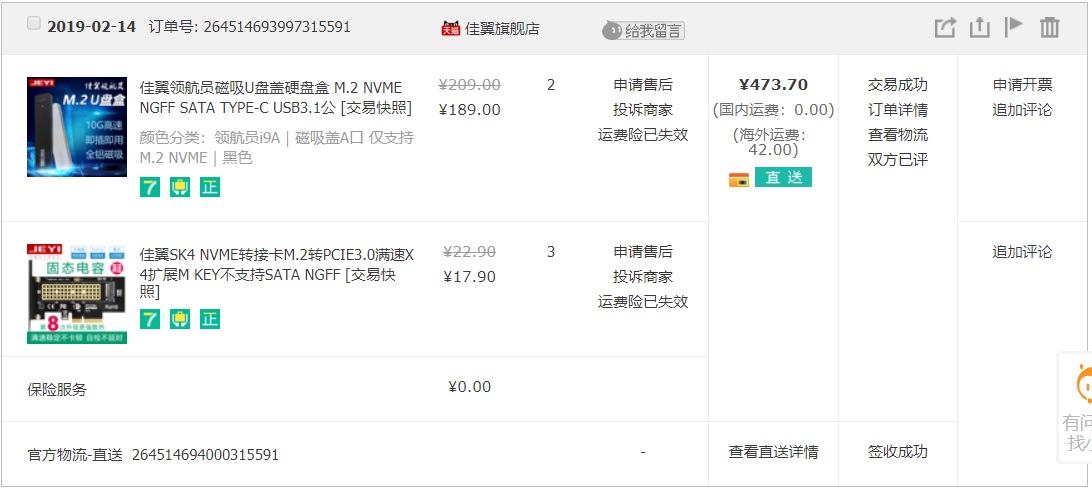Open the 佳翼旗舰店 store link
This screenshot has width=1092, height=491.
coord(502,29)
